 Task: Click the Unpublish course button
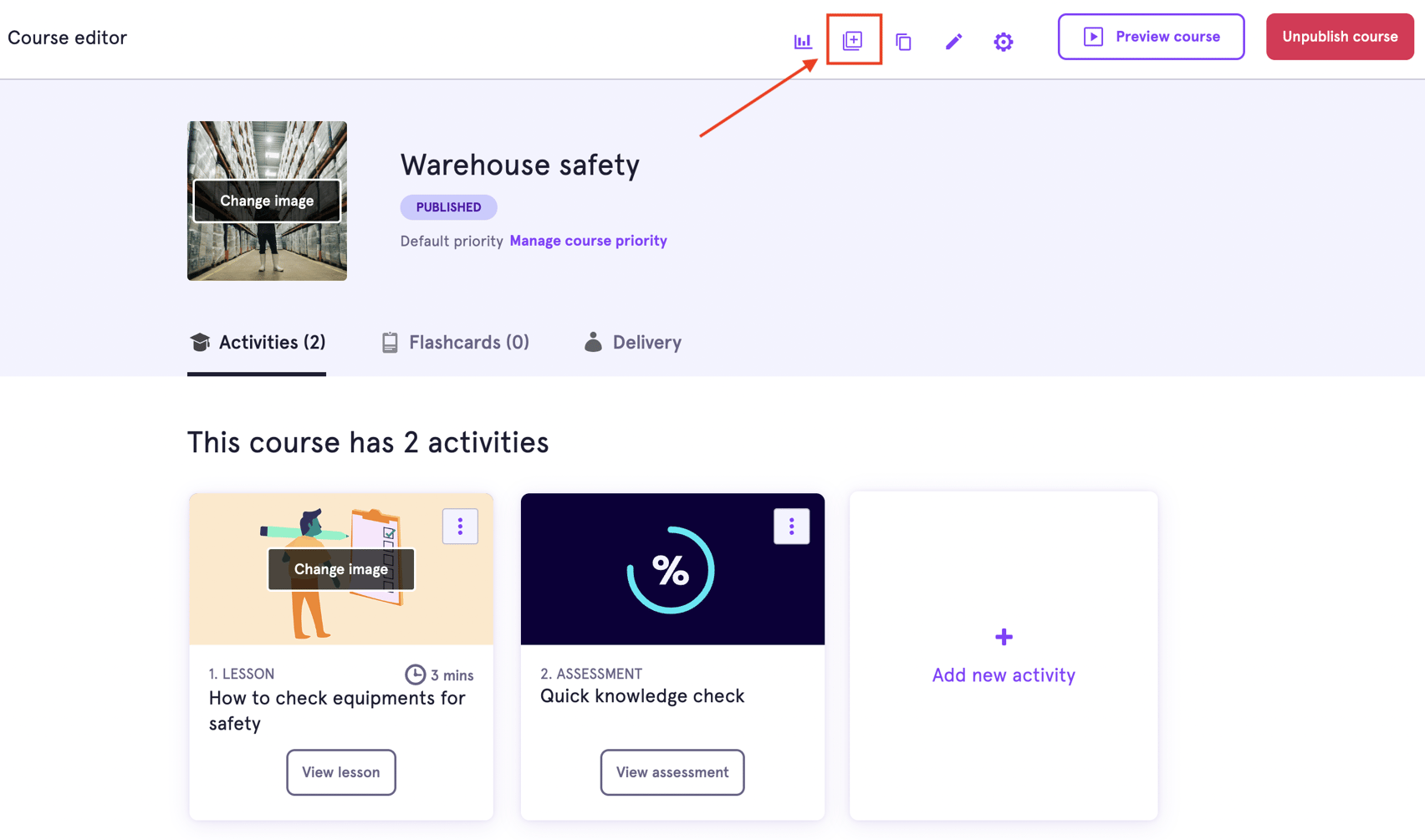(x=1339, y=36)
